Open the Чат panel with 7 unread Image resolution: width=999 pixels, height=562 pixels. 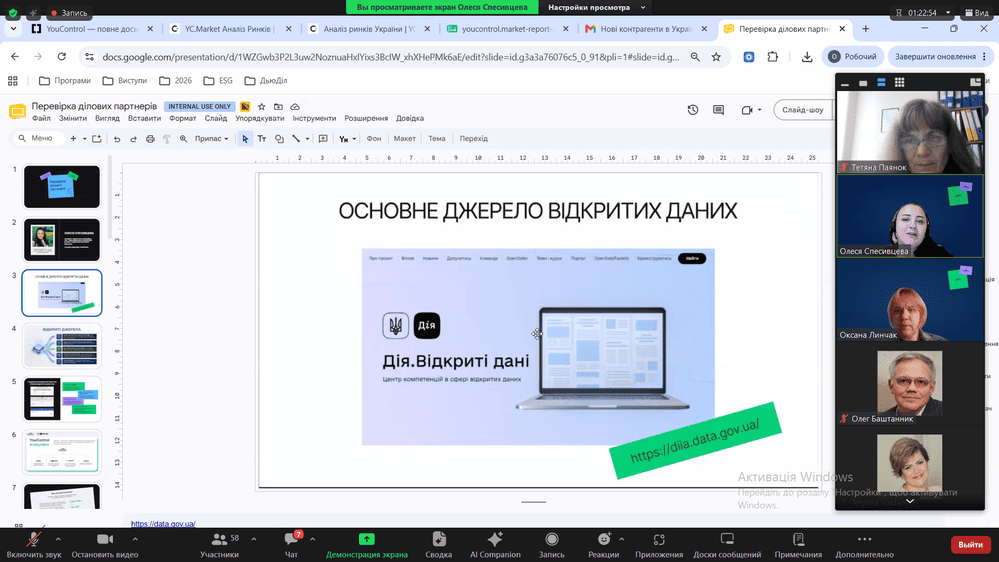(x=292, y=545)
